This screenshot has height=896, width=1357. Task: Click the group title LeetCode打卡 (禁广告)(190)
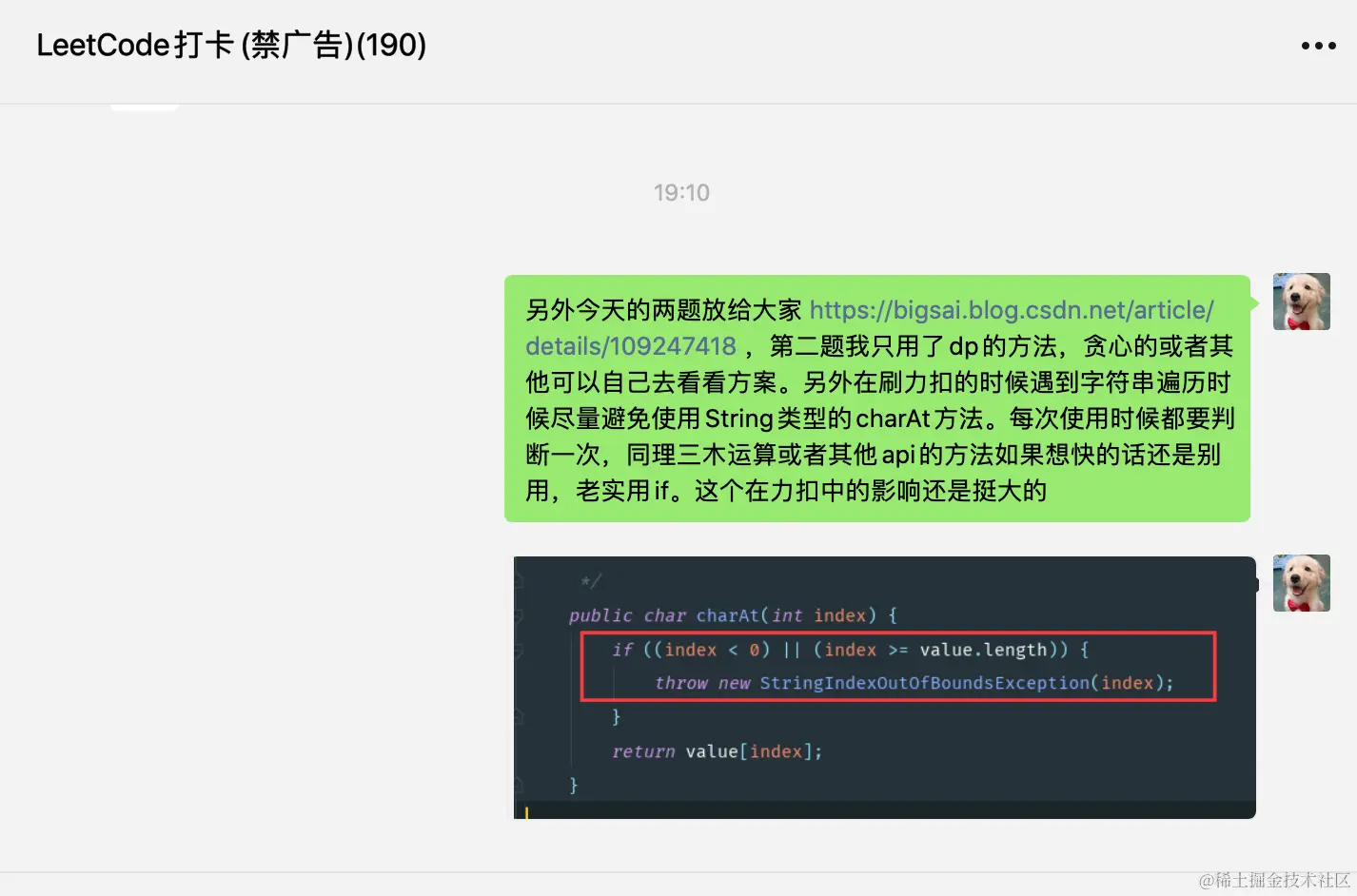(230, 45)
